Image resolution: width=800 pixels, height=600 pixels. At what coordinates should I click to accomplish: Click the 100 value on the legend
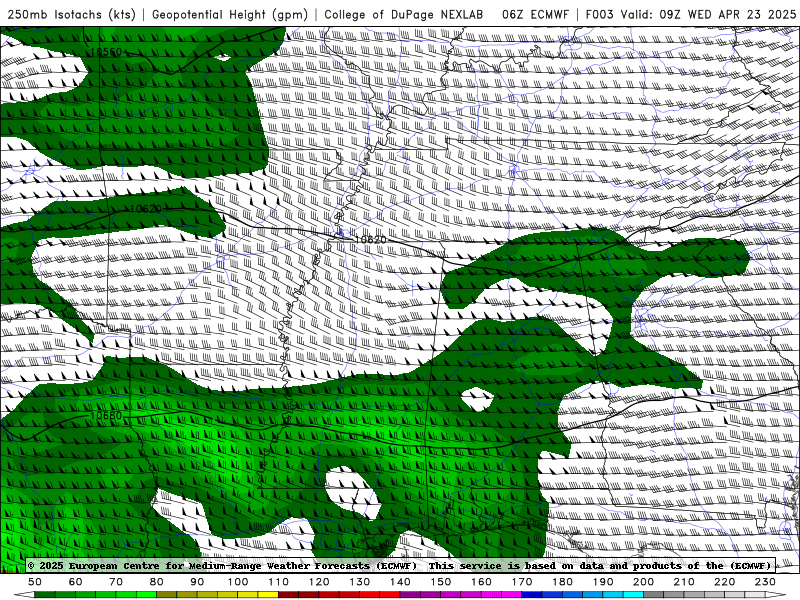(238, 582)
